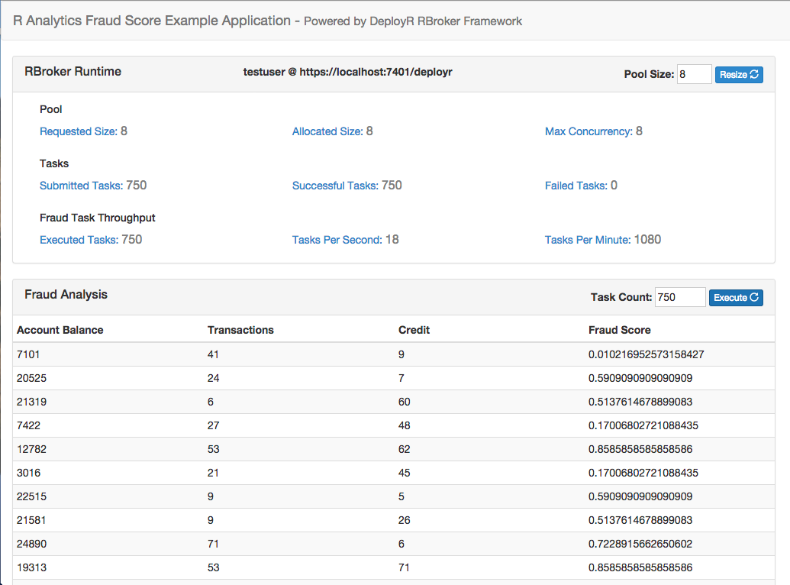
Task: Click the Allocated Size link
Action: (x=327, y=131)
